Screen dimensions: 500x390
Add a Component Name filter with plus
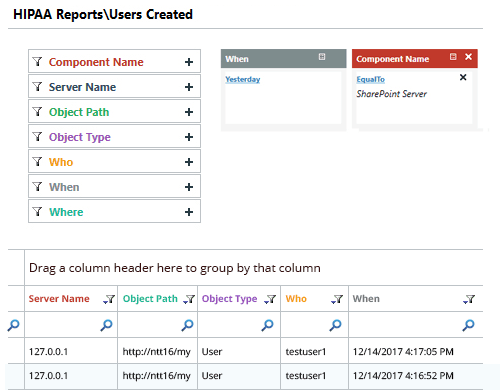tap(189, 62)
